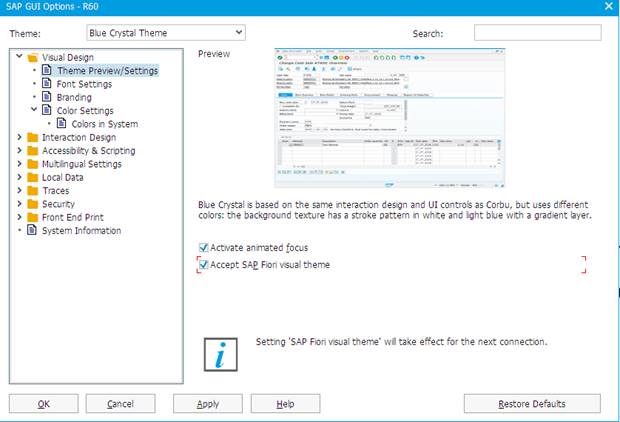Click the Apply button

pyautogui.click(x=208, y=404)
